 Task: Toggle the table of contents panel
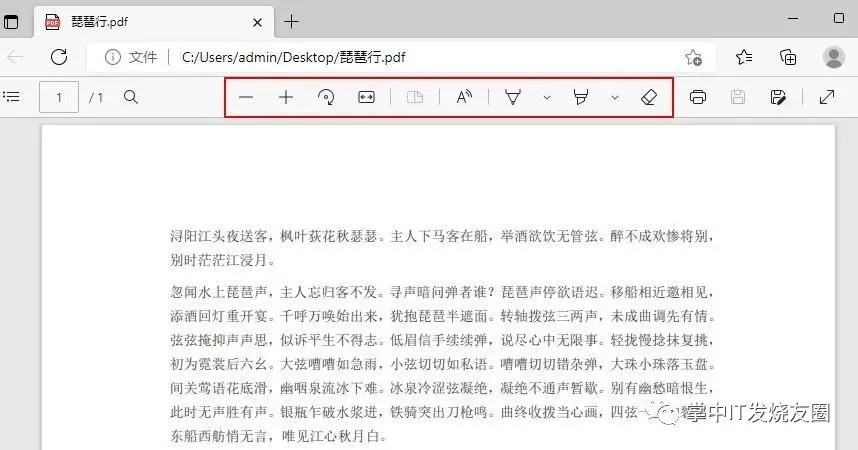(11, 97)
